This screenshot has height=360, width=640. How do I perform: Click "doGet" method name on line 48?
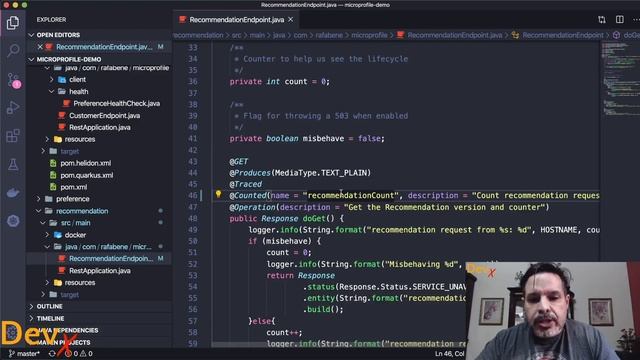click(313, 219)
